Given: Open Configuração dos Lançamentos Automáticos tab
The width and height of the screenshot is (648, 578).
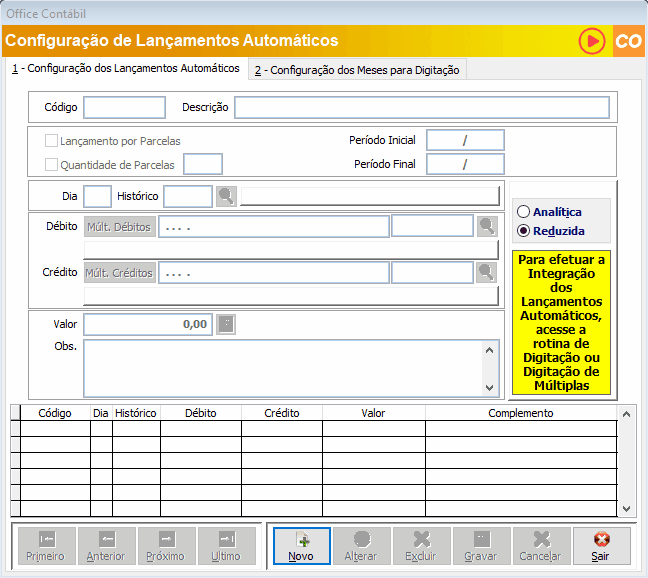Looking at the screenshot, I should [125, 69].
